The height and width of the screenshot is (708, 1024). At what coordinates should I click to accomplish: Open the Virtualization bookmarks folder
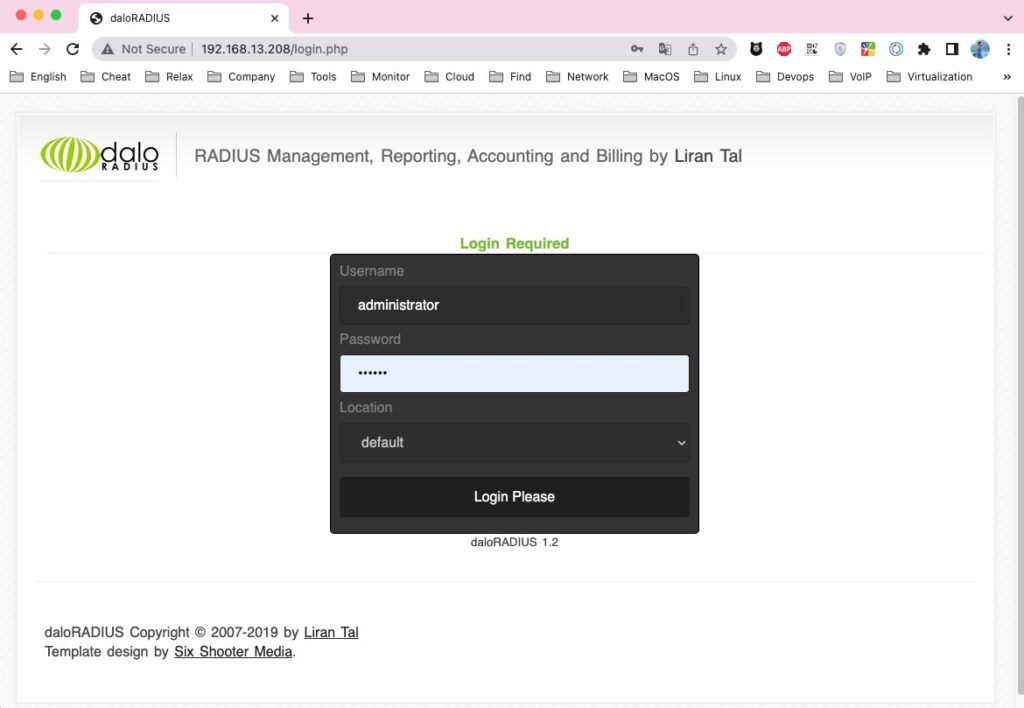coord(929,76)
